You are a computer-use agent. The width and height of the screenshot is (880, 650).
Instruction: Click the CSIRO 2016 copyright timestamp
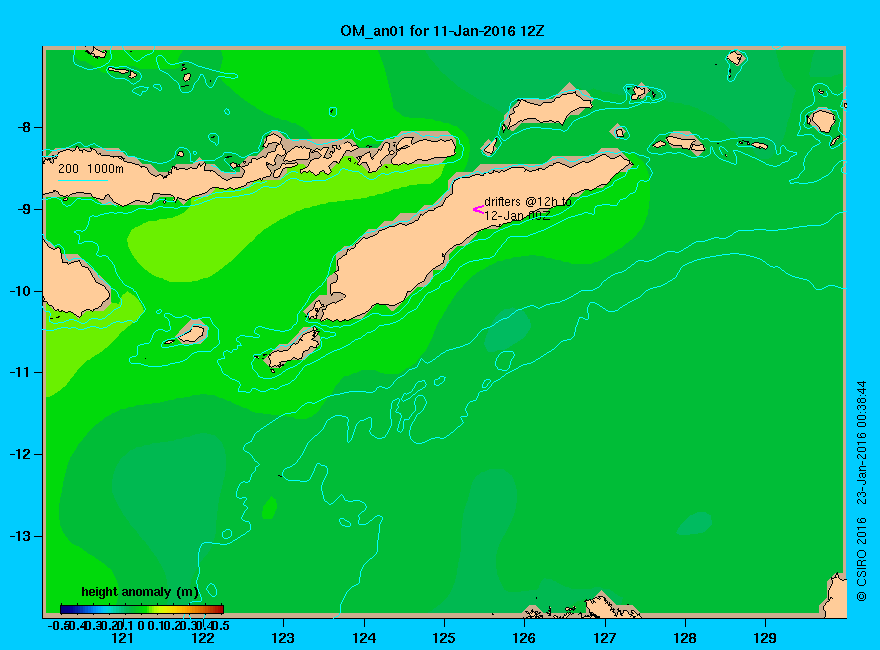(861, 491)
